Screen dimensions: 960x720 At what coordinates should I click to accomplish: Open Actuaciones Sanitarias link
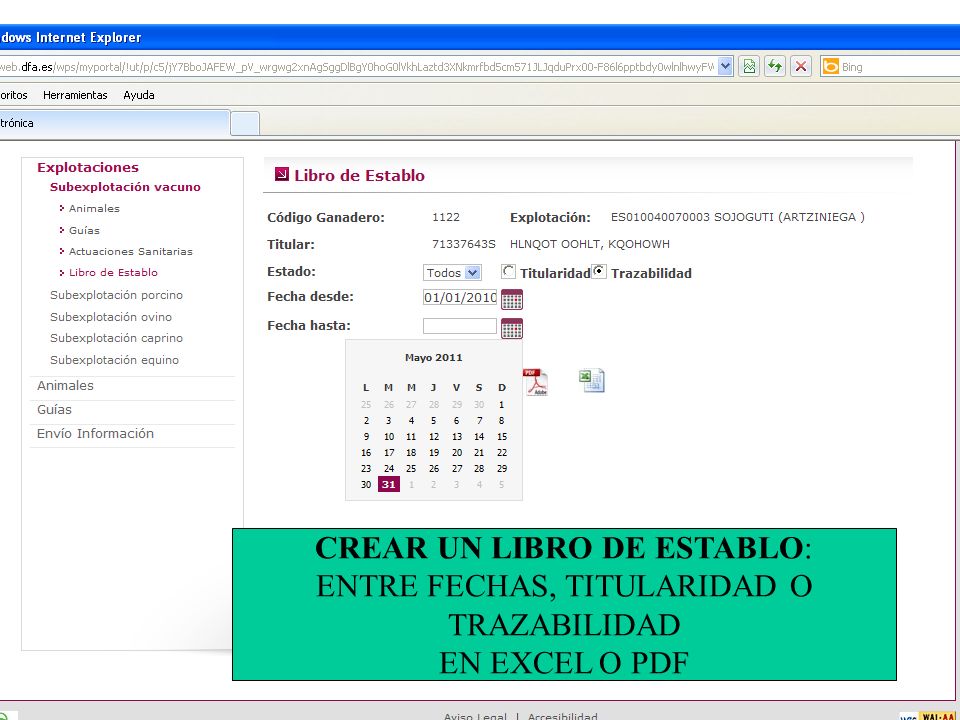click(x=130, y=251)
